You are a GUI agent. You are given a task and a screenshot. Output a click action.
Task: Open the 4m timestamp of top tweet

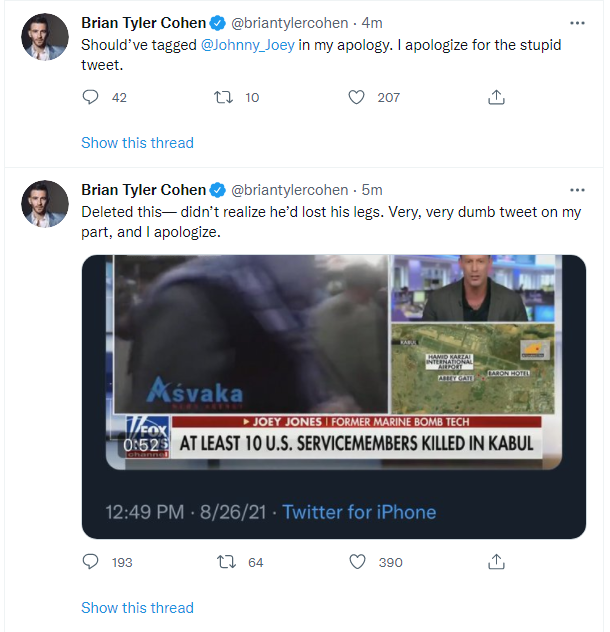pos(372,23)
